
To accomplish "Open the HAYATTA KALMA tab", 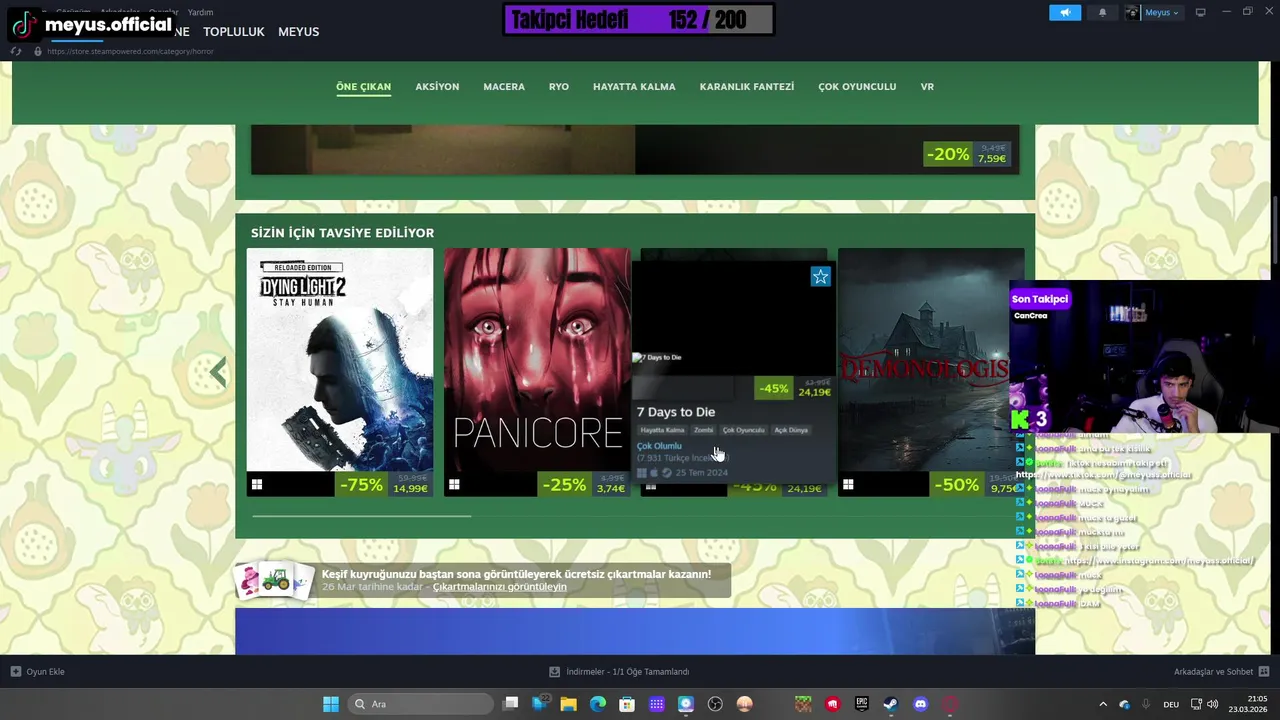I will (634, 87).
